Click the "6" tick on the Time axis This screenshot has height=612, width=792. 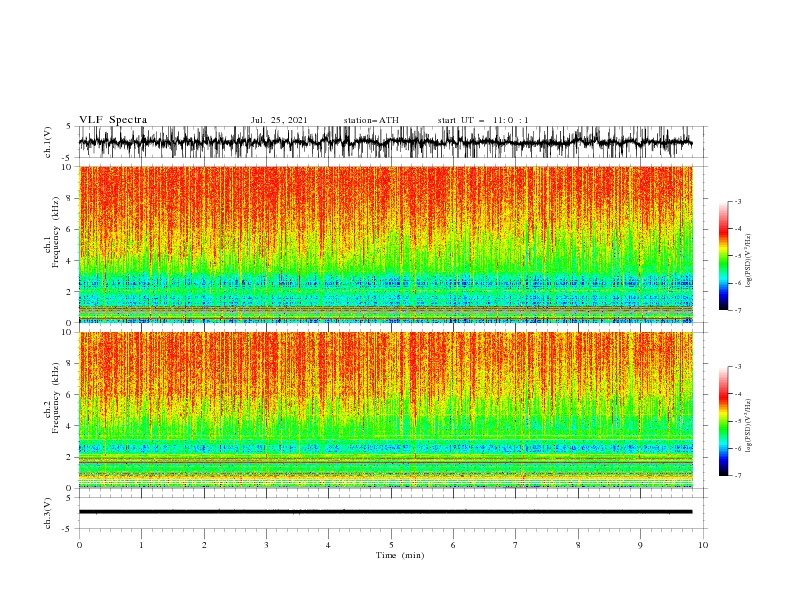tap(453, 545)
